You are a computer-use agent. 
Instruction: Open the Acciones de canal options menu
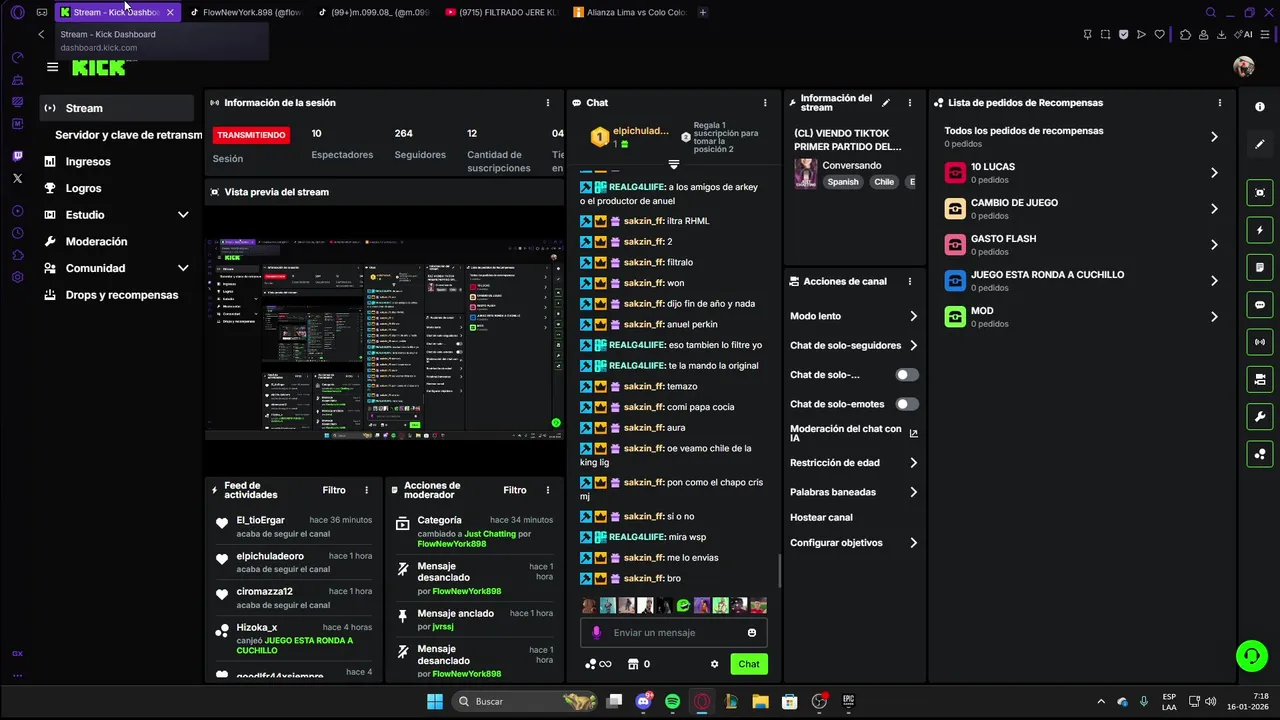point(909,282)
